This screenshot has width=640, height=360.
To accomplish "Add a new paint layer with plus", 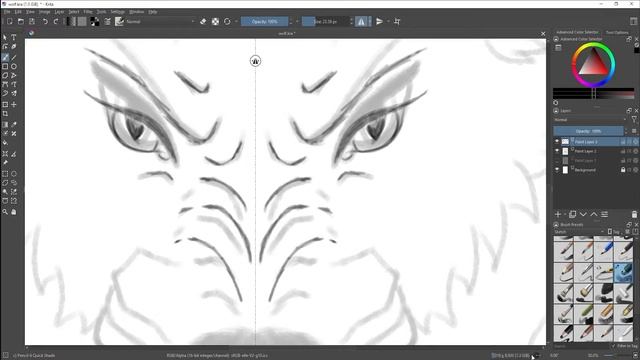I will 558,214.
